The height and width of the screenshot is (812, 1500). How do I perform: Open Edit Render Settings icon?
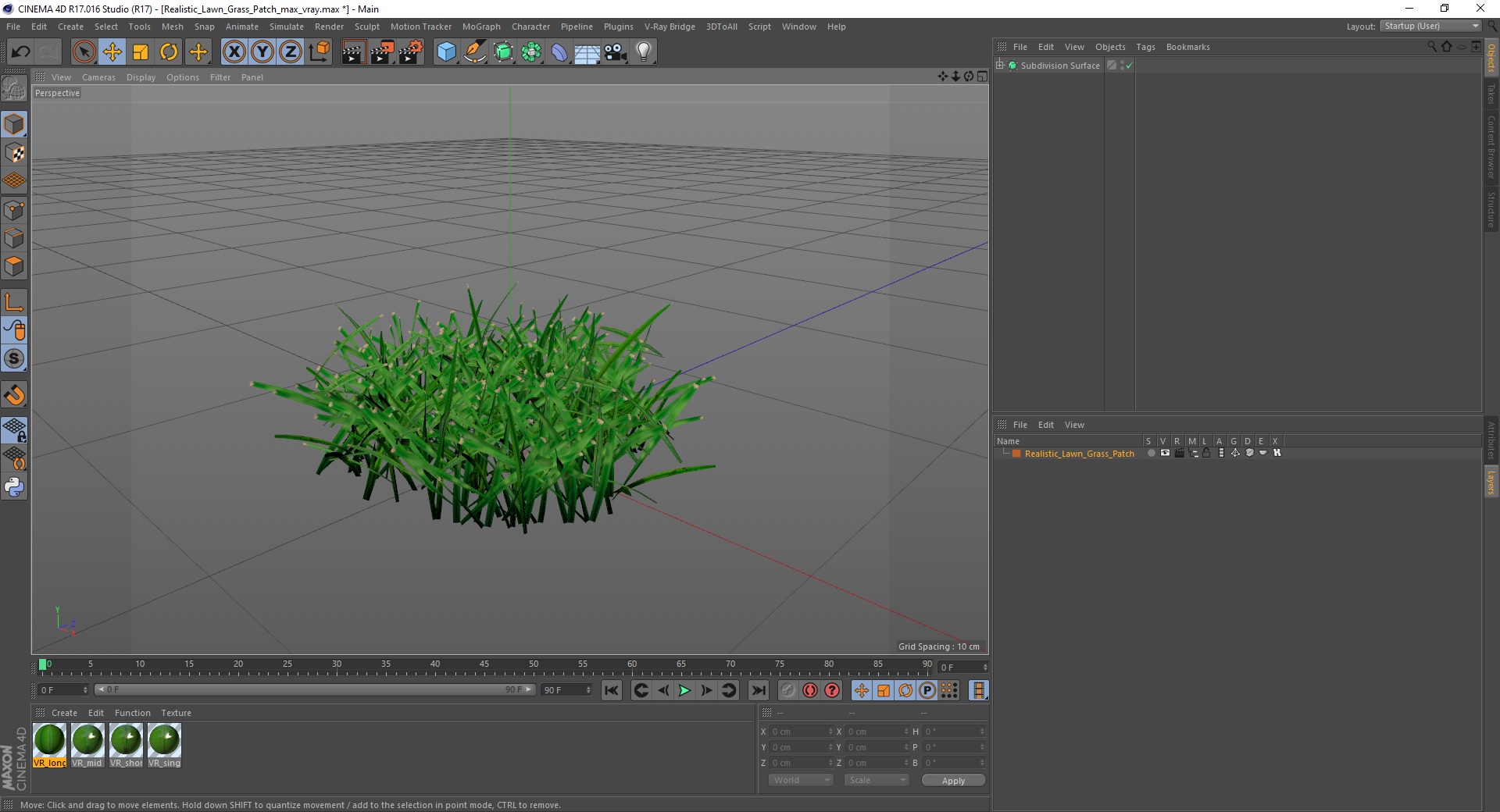(x=411, y=52)
